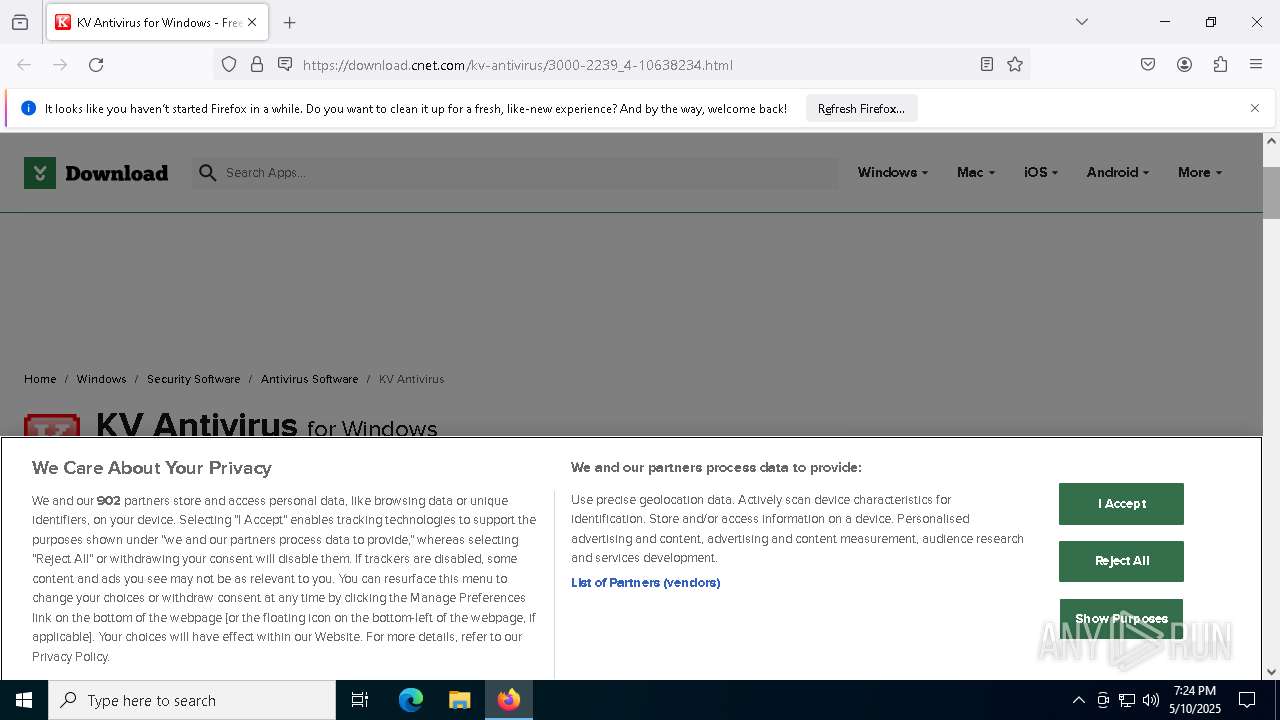Expand the list all tabs chevron
The width and height of the screenshot is (1280, 720).
tap(1082, 22)
